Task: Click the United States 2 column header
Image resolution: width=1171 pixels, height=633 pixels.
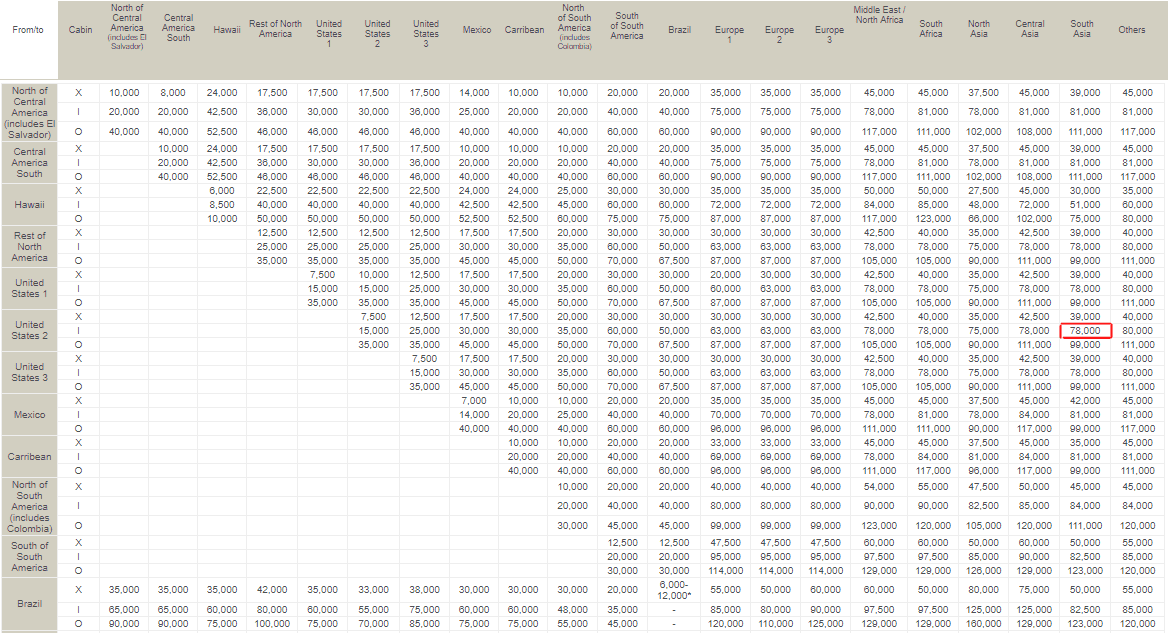Action: click(x=377, y=30)
